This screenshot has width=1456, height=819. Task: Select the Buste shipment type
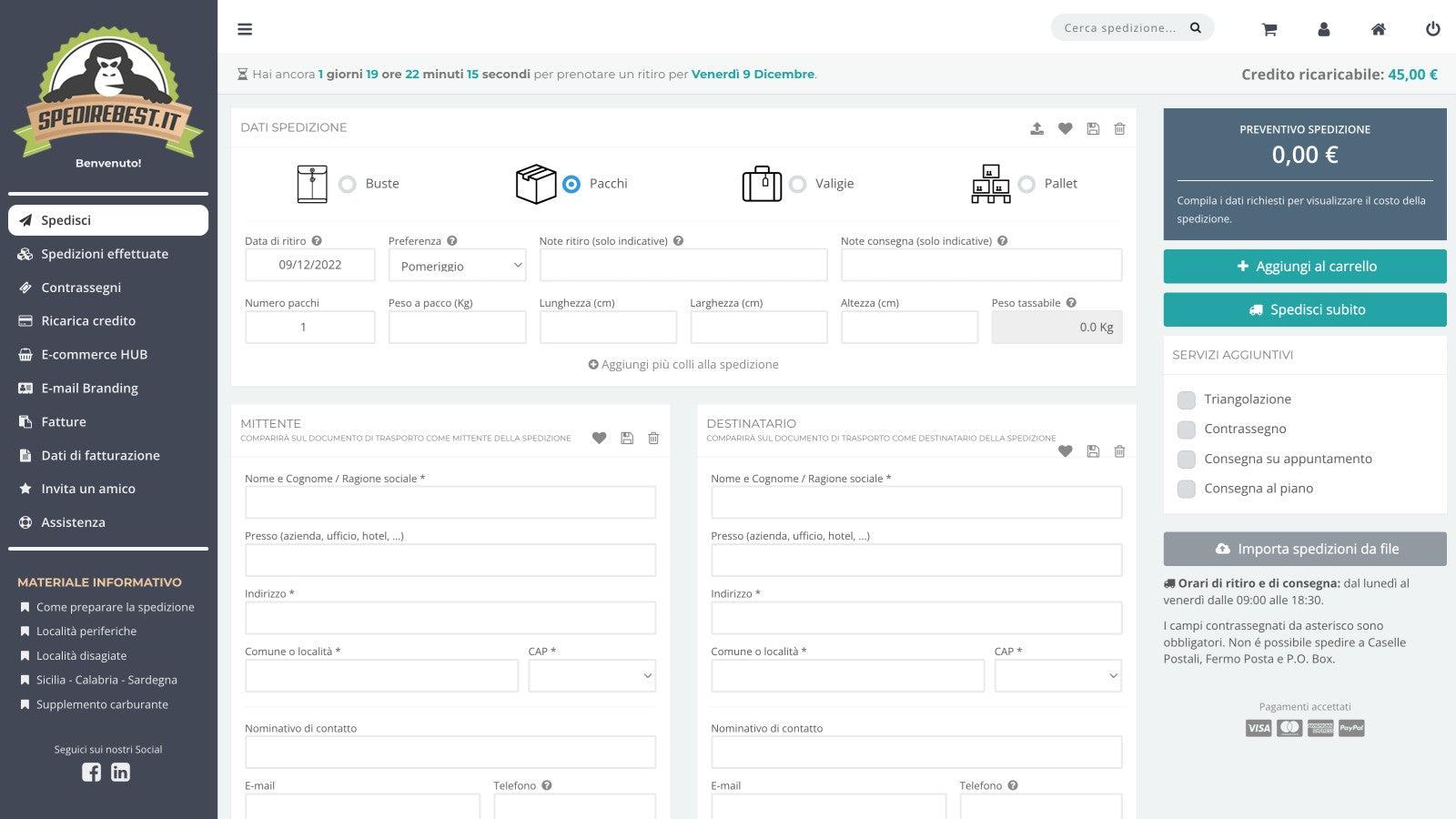pos(348,185)
